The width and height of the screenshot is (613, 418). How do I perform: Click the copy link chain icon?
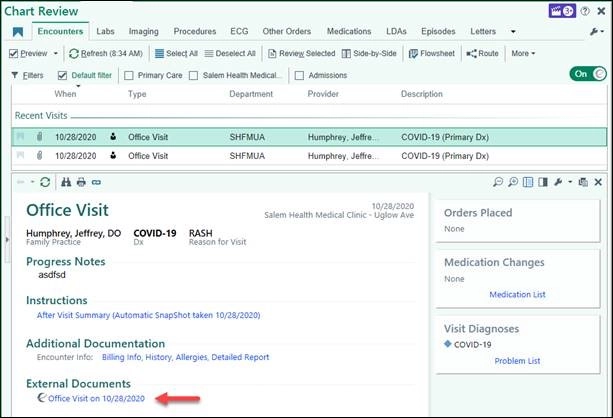pos(96,182)
